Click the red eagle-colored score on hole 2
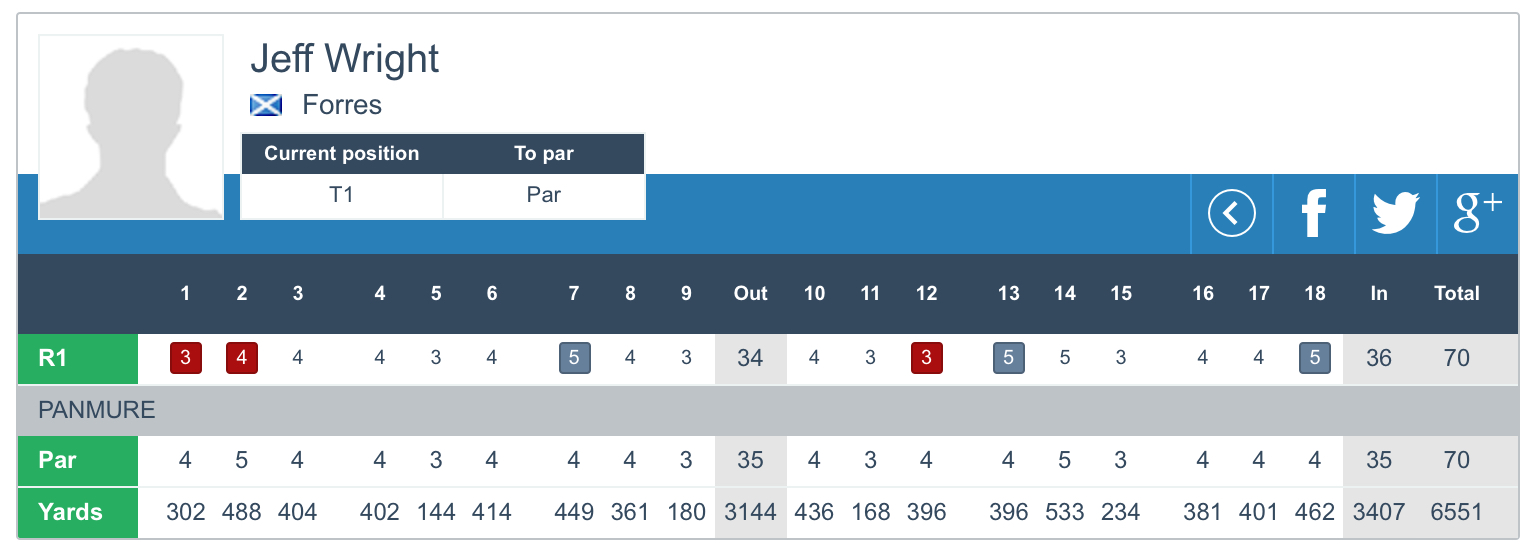The width and height of the screenshot is (1536, 550). pos(242,358)
